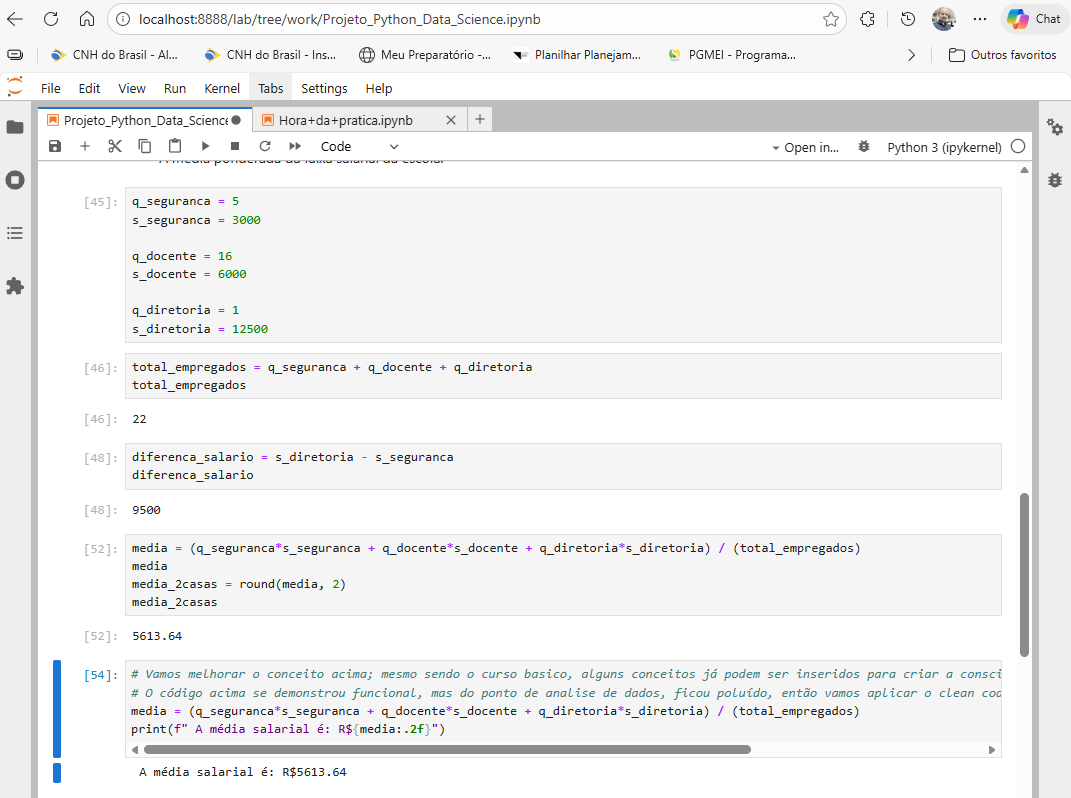
Task: Open the Extension Manager puzzle icon
Action: click(15, 286)
